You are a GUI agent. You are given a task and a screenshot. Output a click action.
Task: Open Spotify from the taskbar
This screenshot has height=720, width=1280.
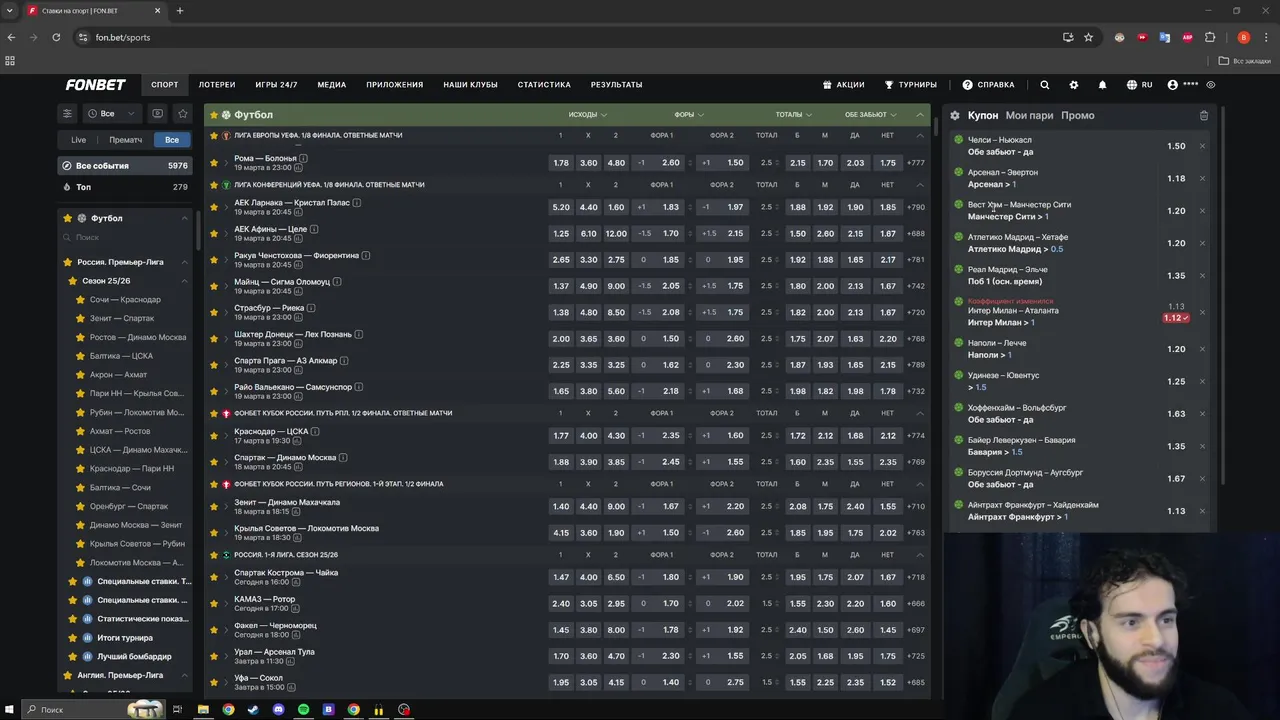click(303, 710)
